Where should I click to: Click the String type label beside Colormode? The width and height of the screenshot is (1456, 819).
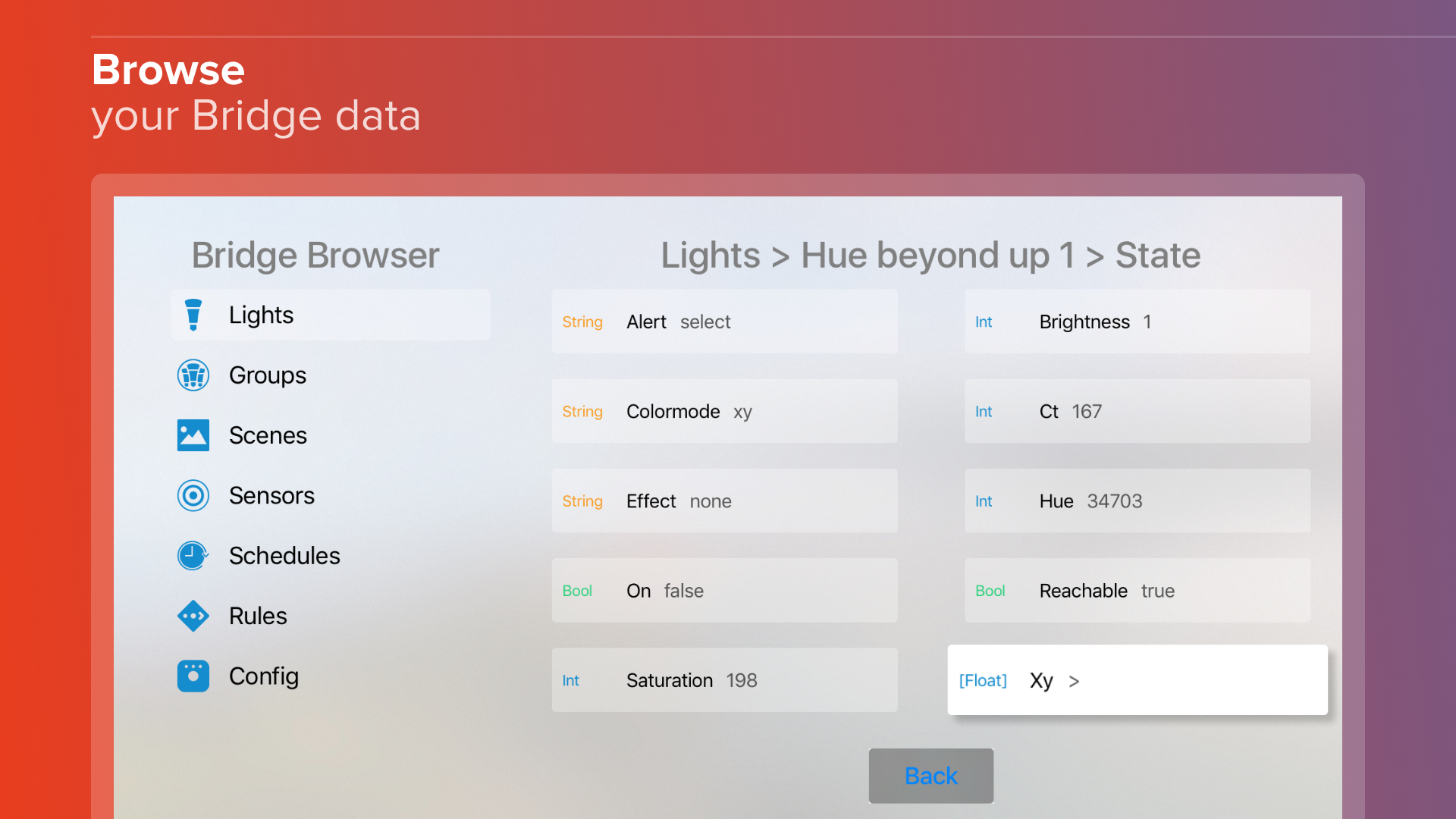click(x=582, y=412)
